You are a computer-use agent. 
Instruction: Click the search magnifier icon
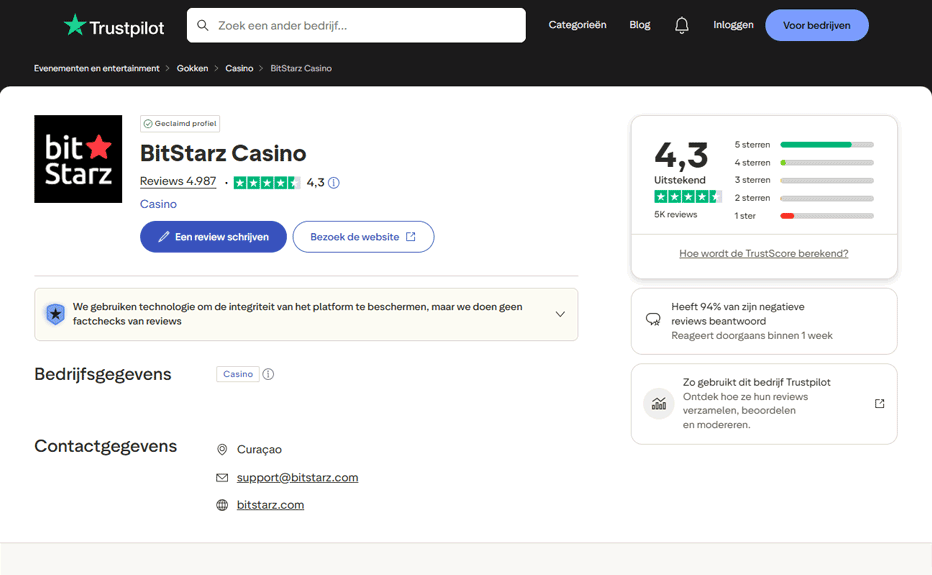click(x=203, y=26)
